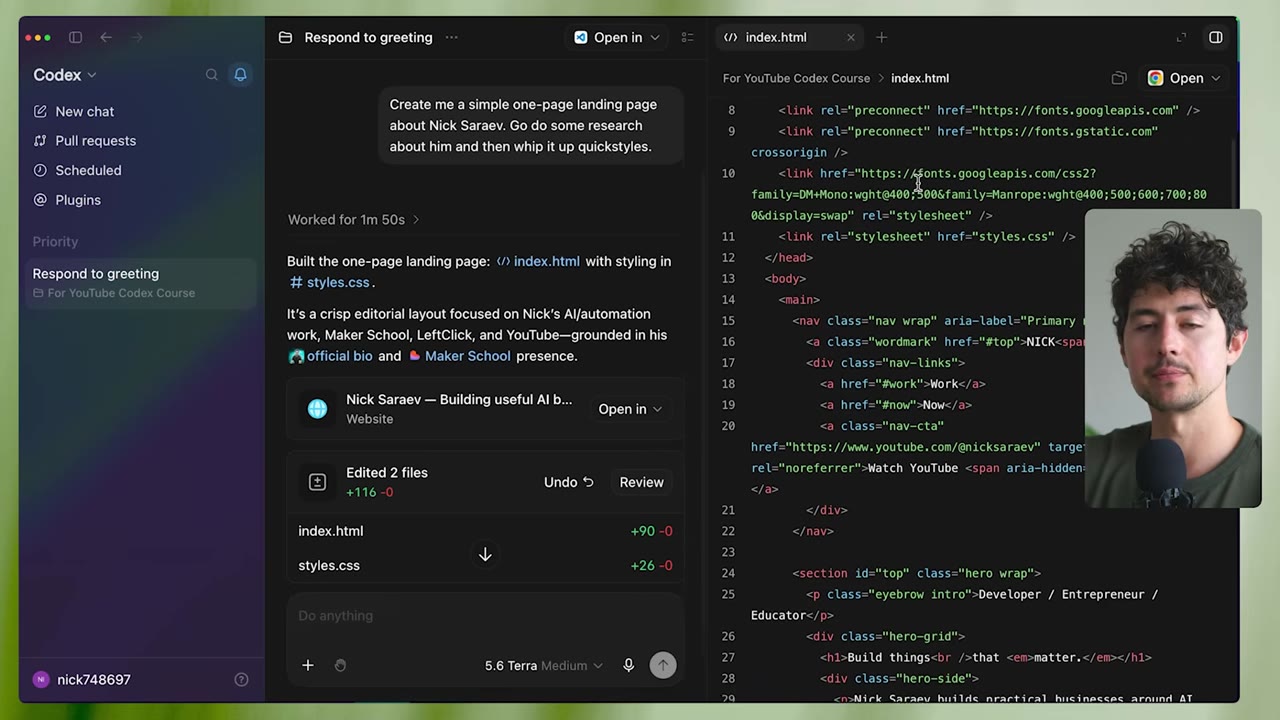Add attachment with the plus icon

[x=308, y=665]
